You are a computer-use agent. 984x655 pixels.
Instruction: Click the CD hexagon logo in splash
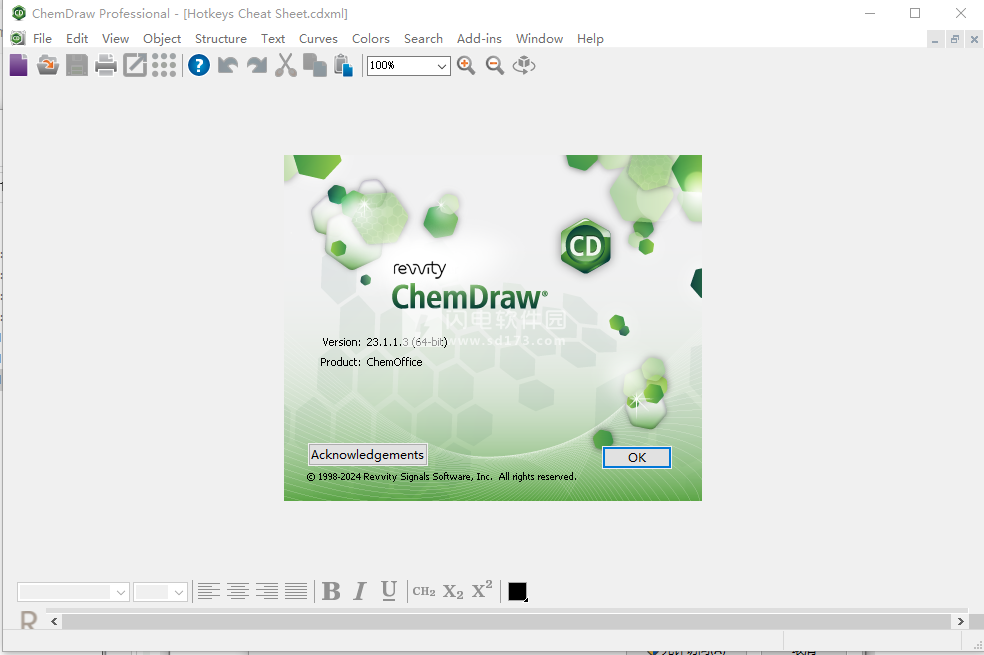point(586,246)
